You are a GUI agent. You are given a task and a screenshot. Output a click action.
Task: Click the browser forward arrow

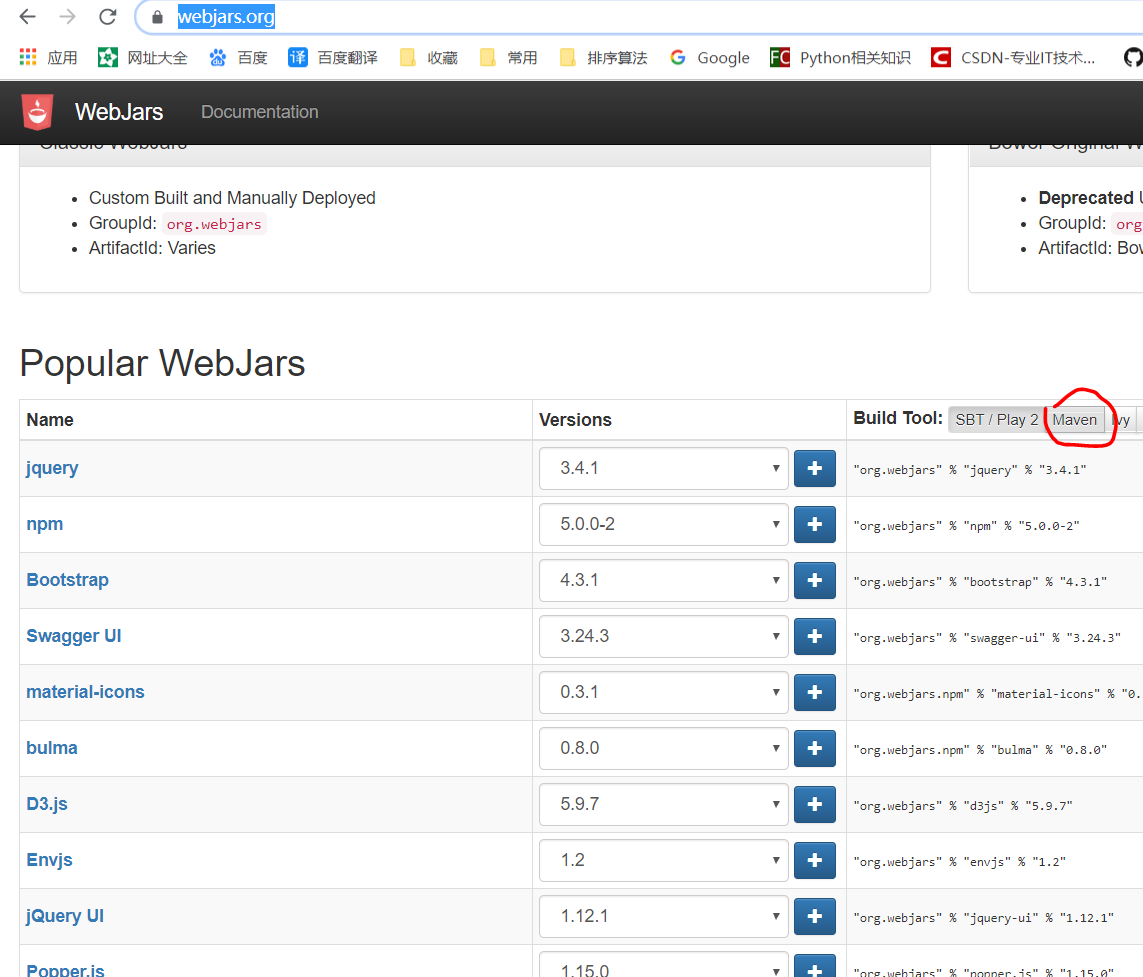point(67,17)
